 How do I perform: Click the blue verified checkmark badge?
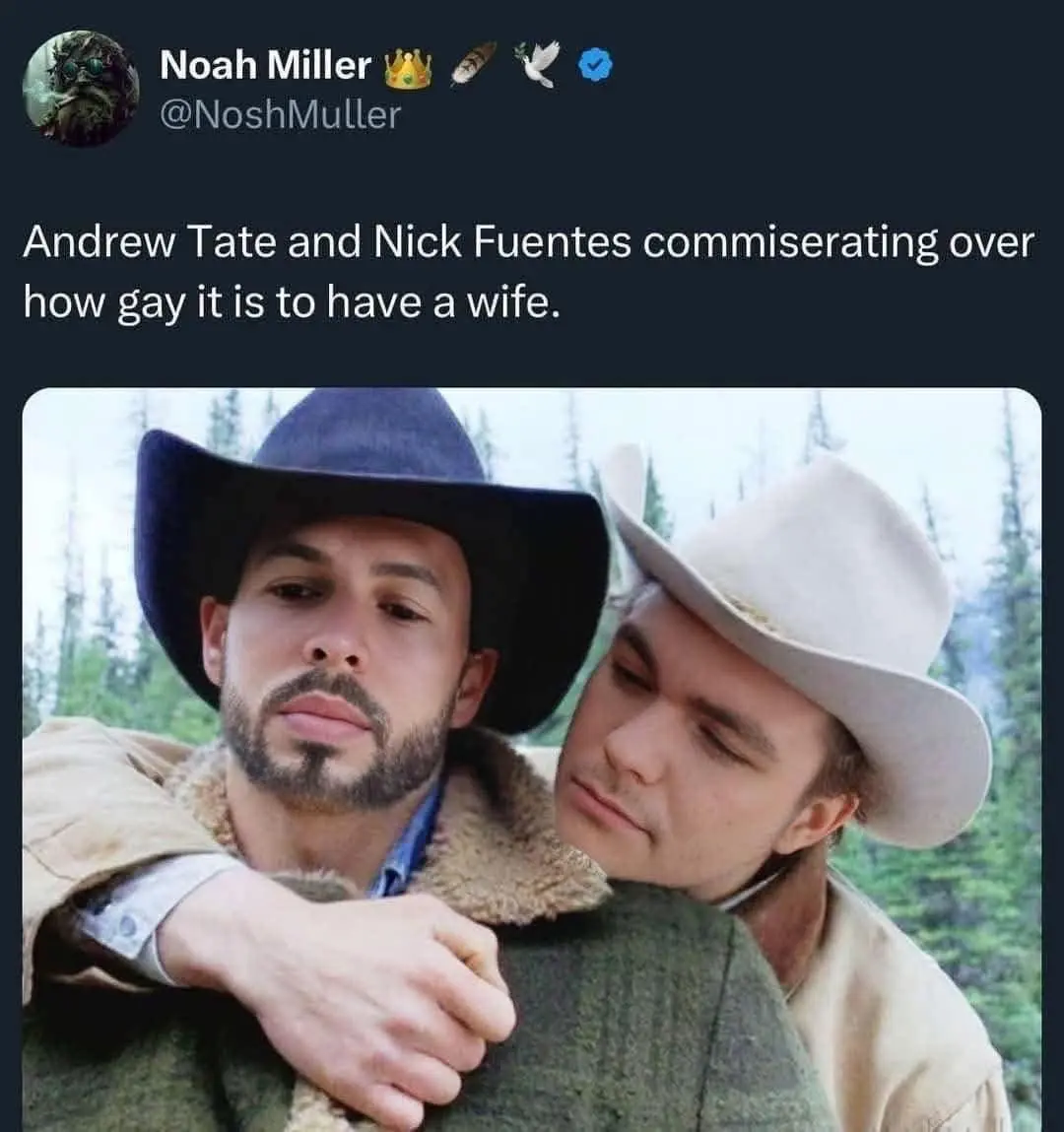(595, 66)
